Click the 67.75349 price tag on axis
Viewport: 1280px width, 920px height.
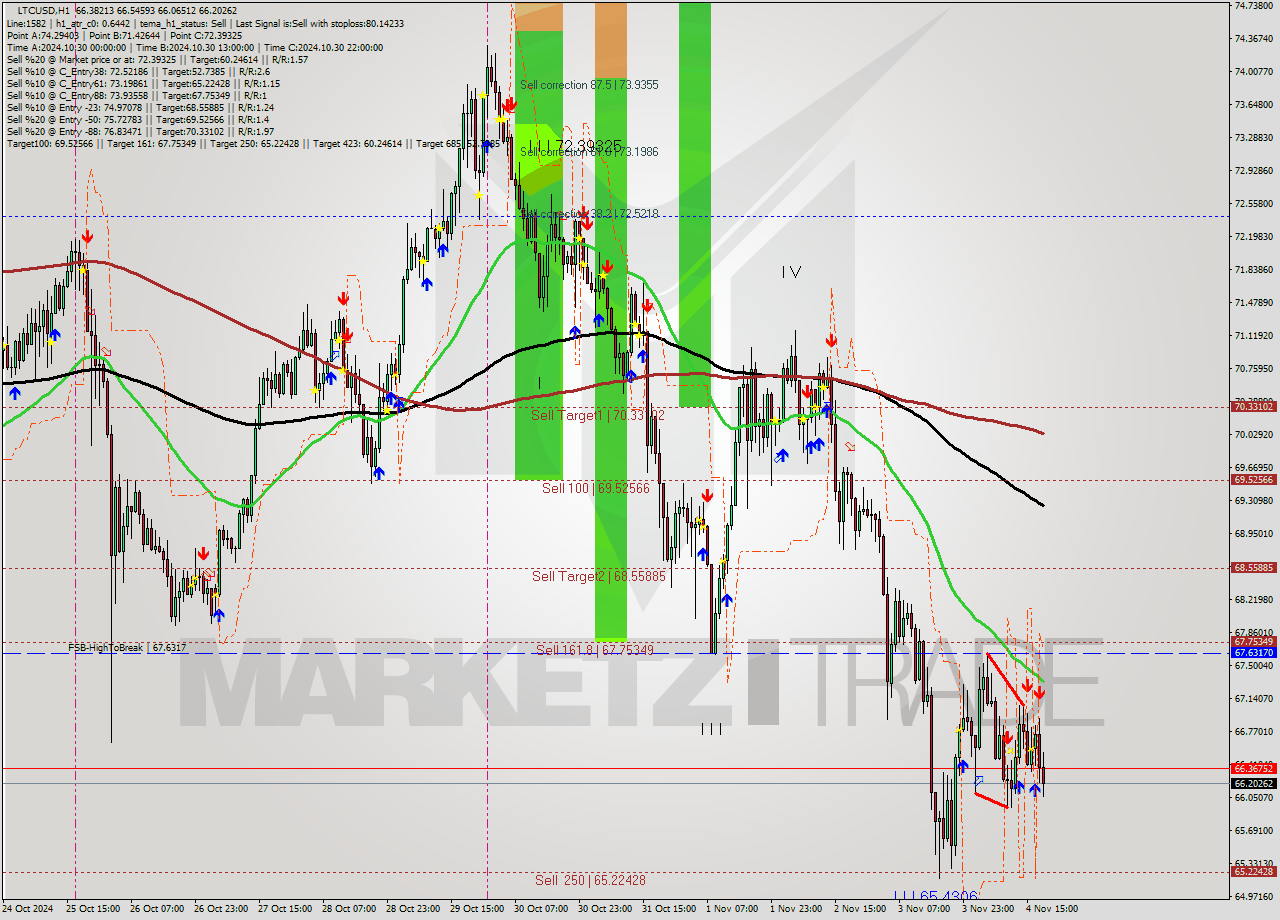(x=1254, y=642)
